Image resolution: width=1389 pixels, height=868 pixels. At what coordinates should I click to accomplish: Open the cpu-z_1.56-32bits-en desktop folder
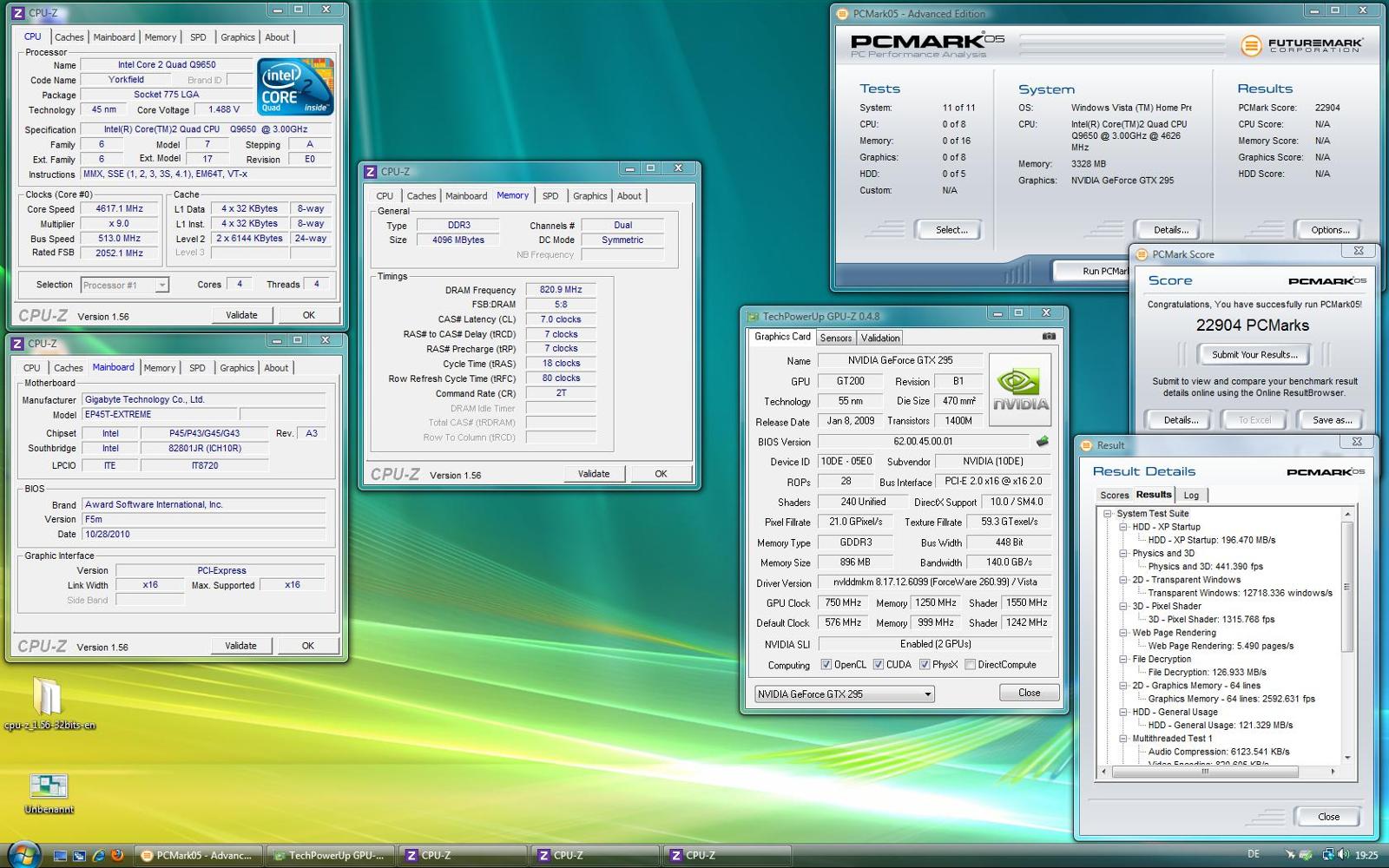[49, 704]
